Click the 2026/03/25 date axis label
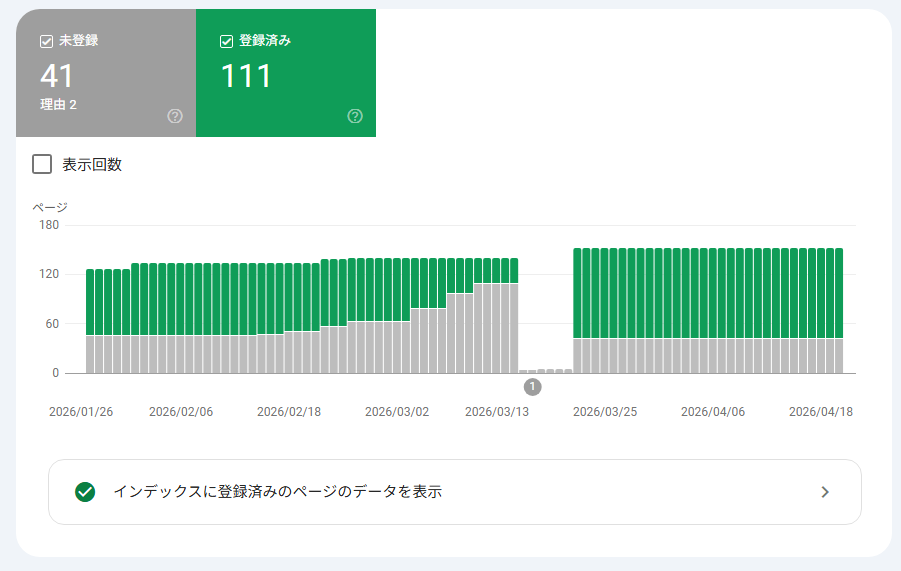 coord(605,412)
